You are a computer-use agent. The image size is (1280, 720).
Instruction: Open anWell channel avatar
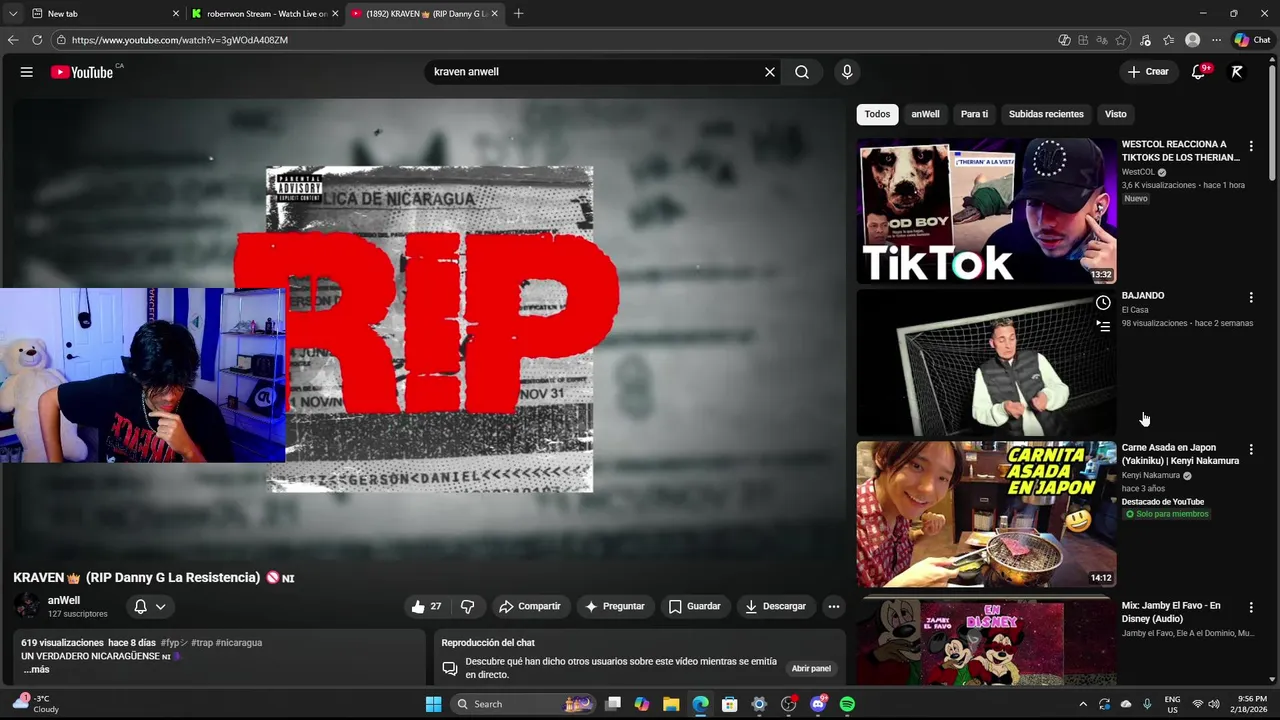27,606
